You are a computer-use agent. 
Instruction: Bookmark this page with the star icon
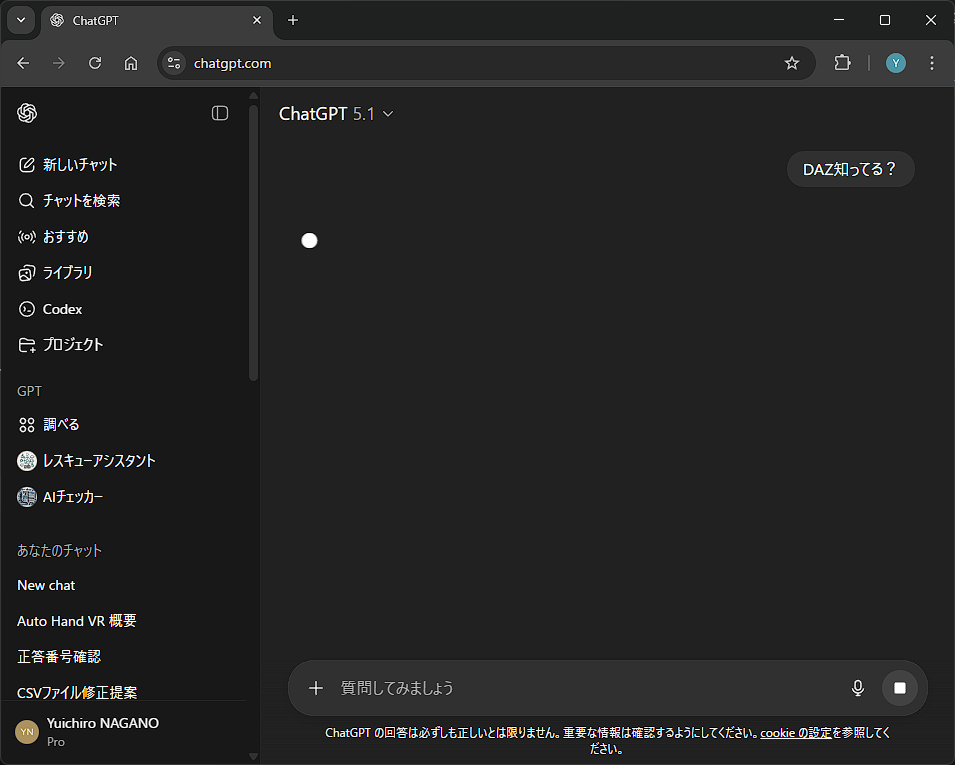pos(792,63)
